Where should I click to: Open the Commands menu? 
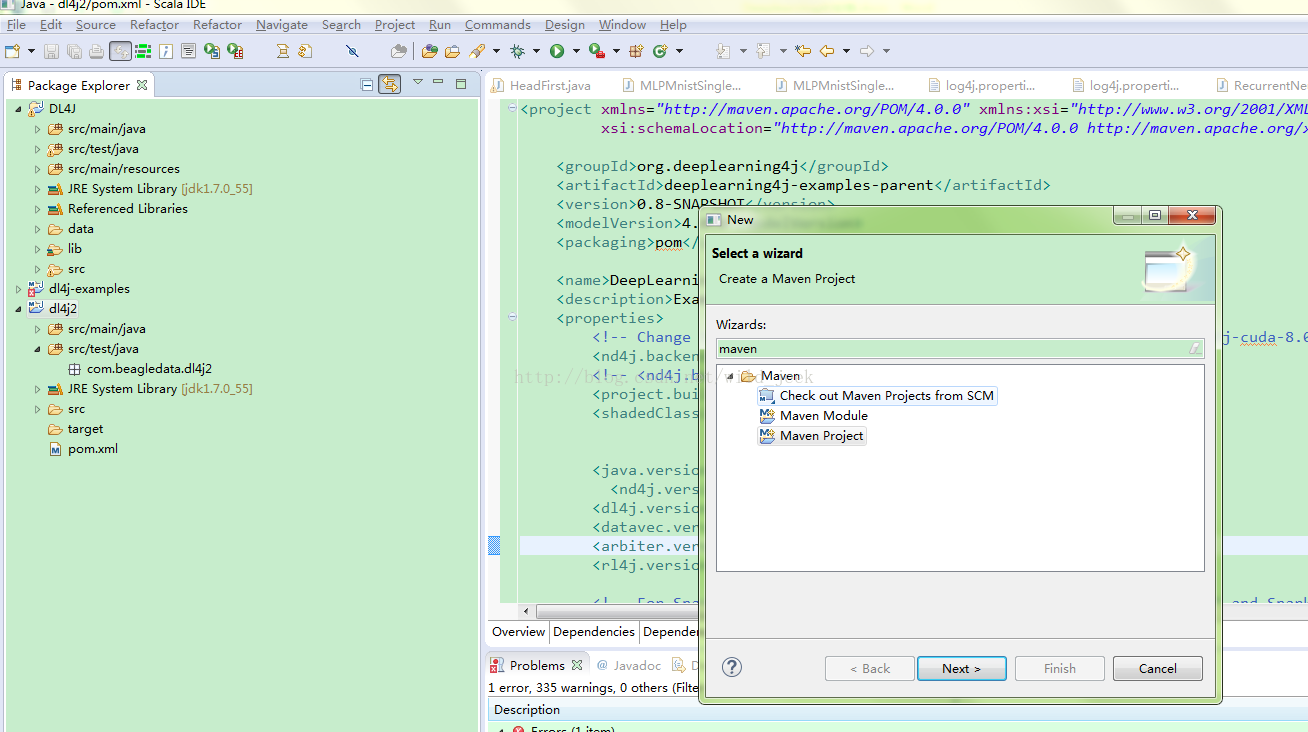pyautogui.click(x=498, y=24)
